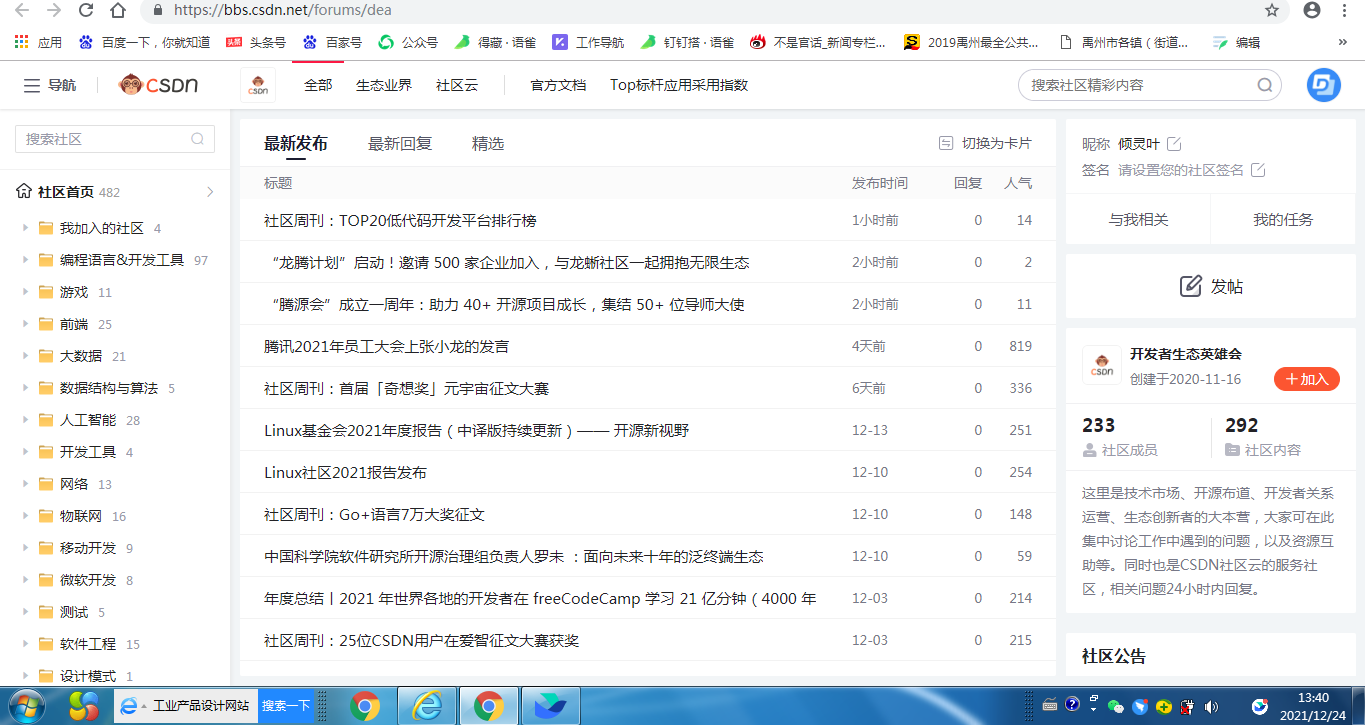
Task: Open the 百度一下 bookmark
Action: [145, 42]
